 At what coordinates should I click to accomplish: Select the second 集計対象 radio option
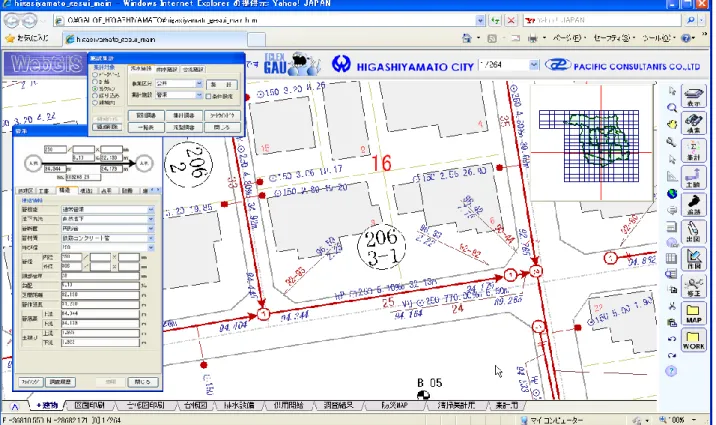[95, 82]
